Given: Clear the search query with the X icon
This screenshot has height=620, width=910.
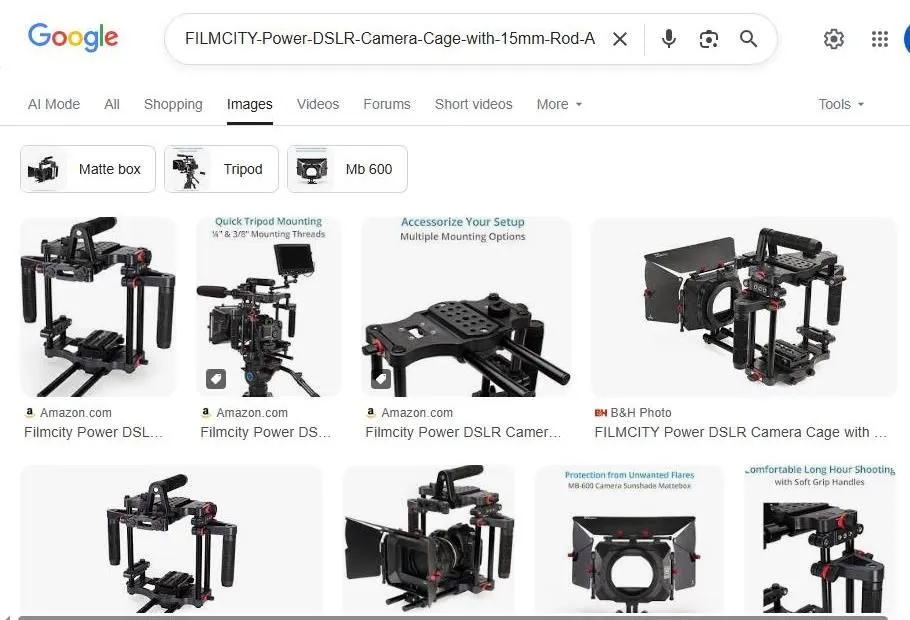Looking at the screenshot, I should (620, 39).
